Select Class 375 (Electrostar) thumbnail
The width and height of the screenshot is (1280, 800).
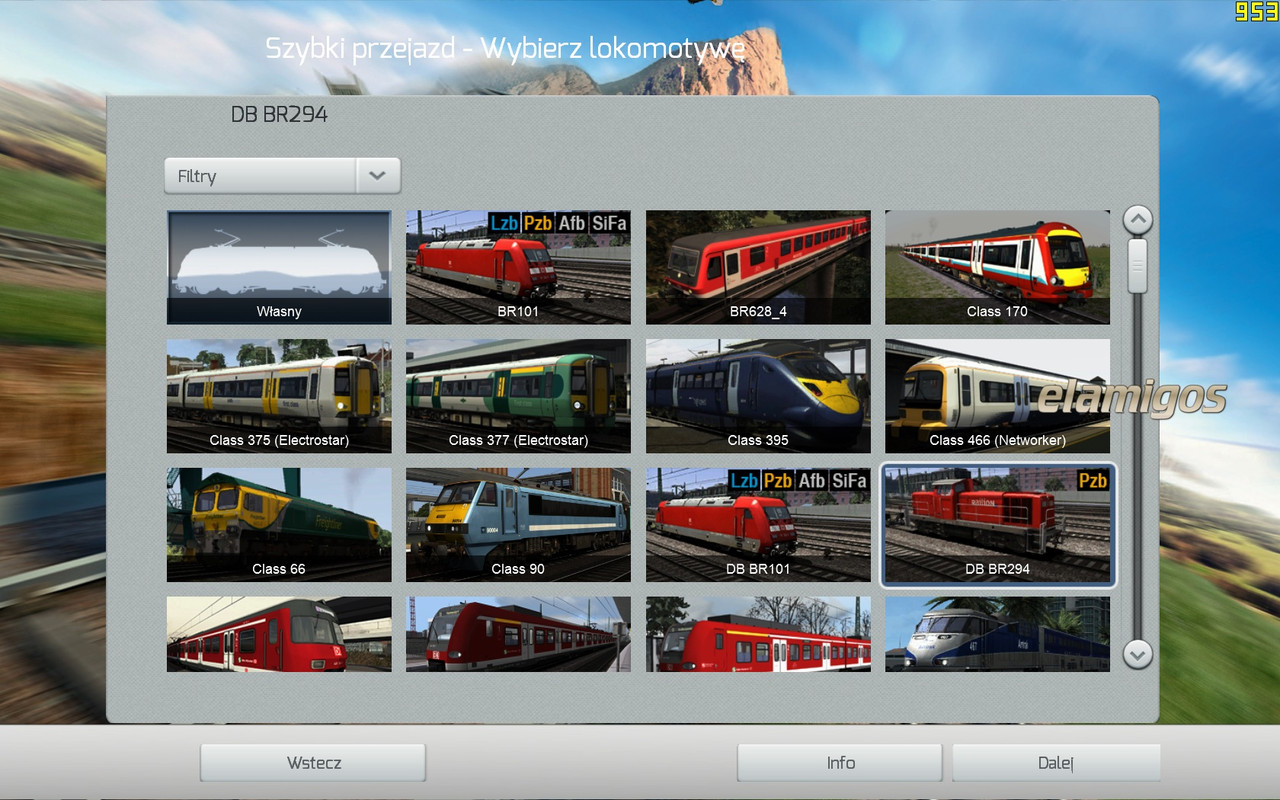(279, 396)
